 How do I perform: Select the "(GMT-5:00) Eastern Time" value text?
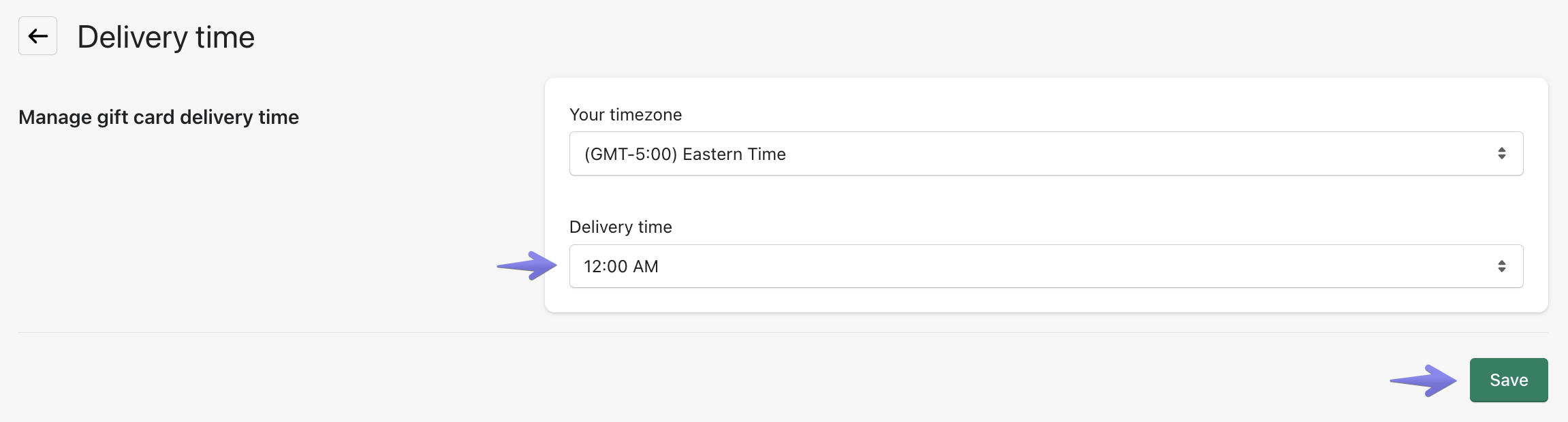click(x=685, y=154)
